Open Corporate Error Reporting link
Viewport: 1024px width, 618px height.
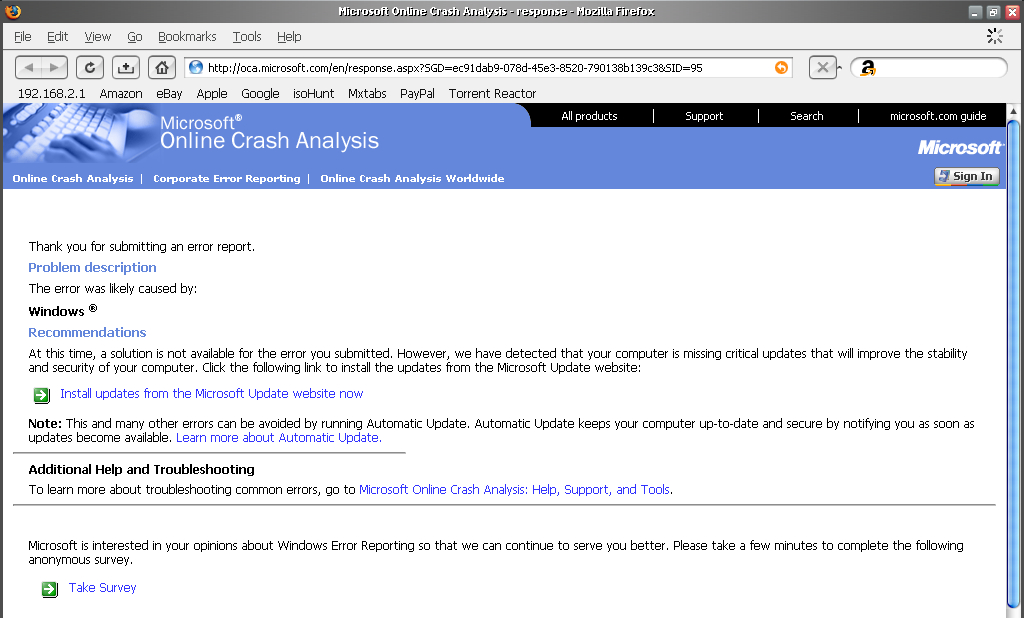227,178
